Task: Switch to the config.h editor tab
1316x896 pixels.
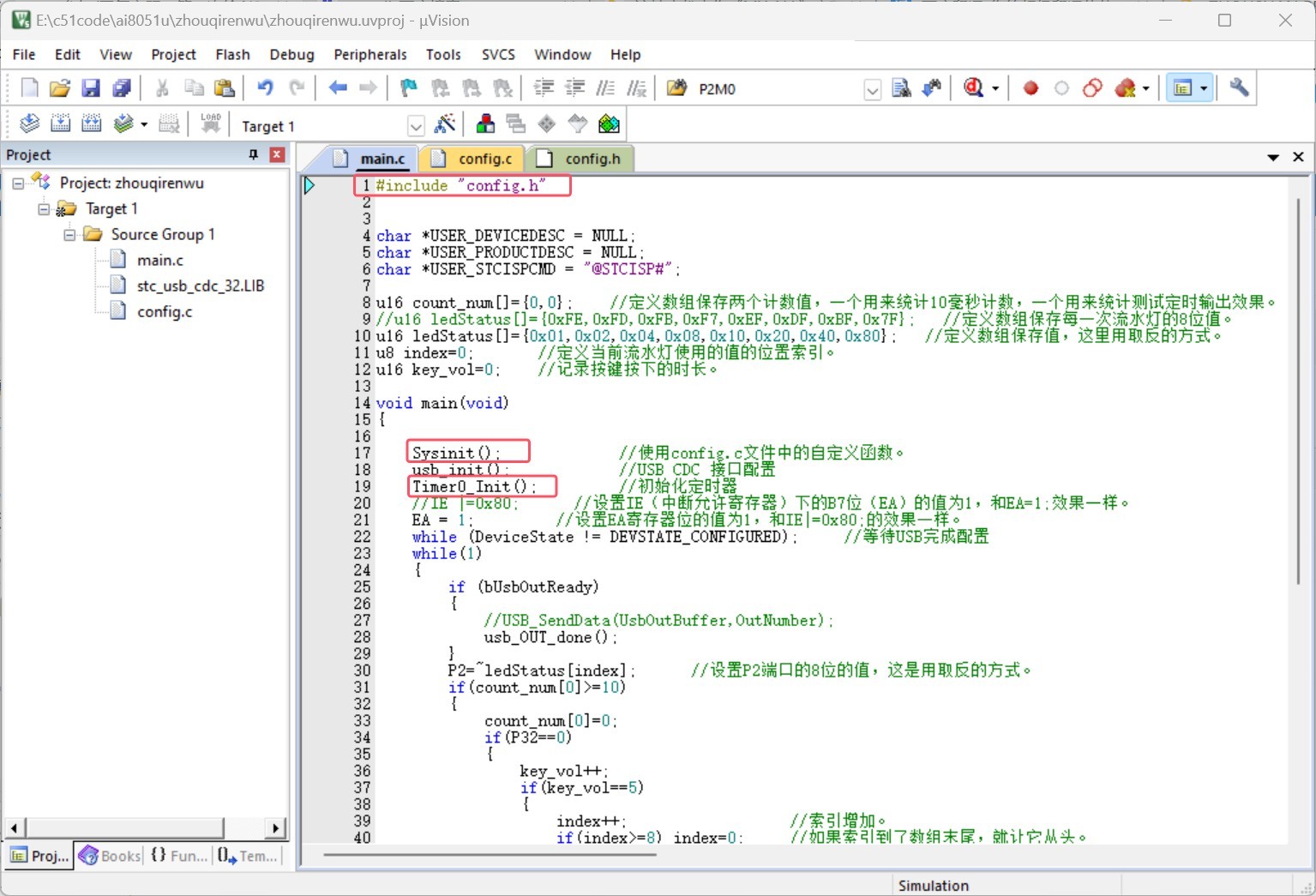Action: 580,159
